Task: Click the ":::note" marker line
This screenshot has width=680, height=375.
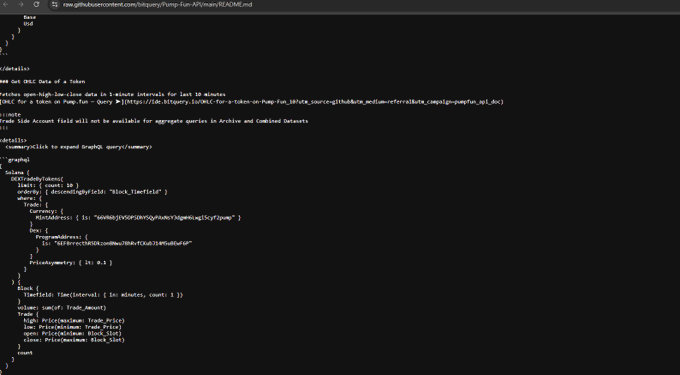Action: click(10, 114)
